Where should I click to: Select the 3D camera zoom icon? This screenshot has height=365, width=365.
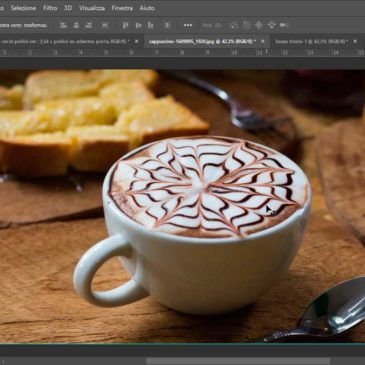pyautogui.click(x=284, y=25)
